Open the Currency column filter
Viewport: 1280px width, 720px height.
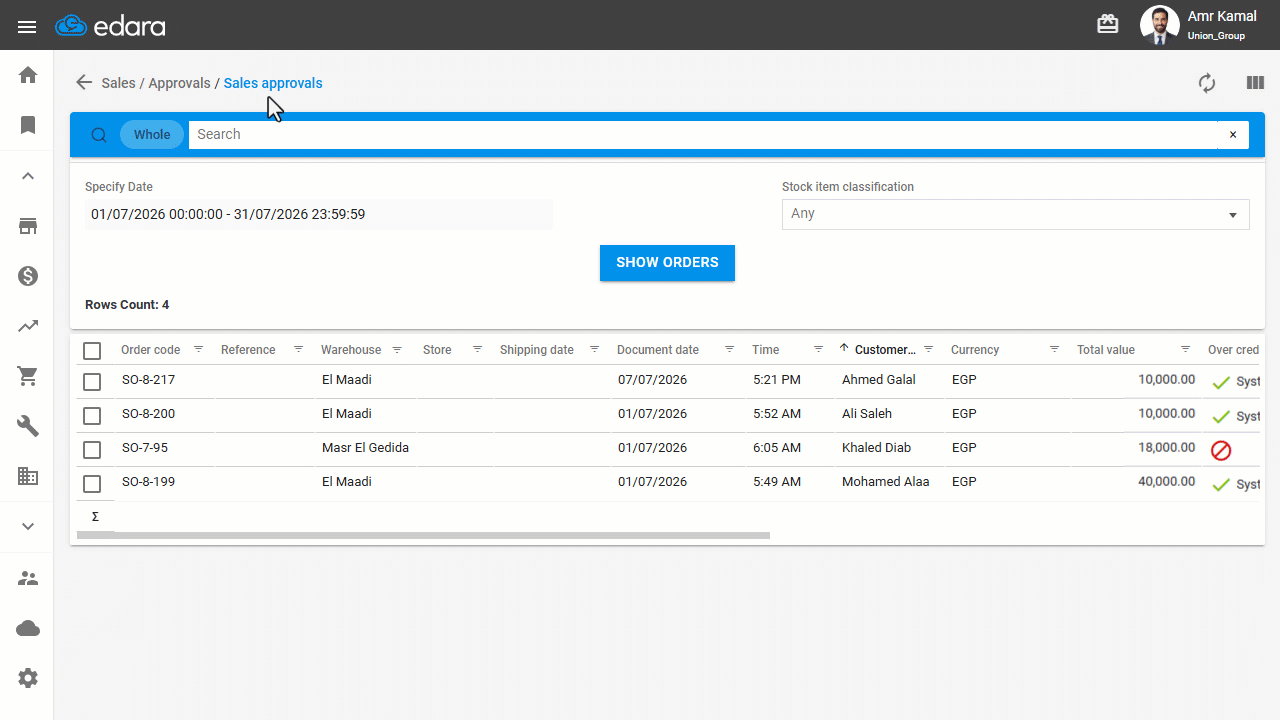(1054, 350)
